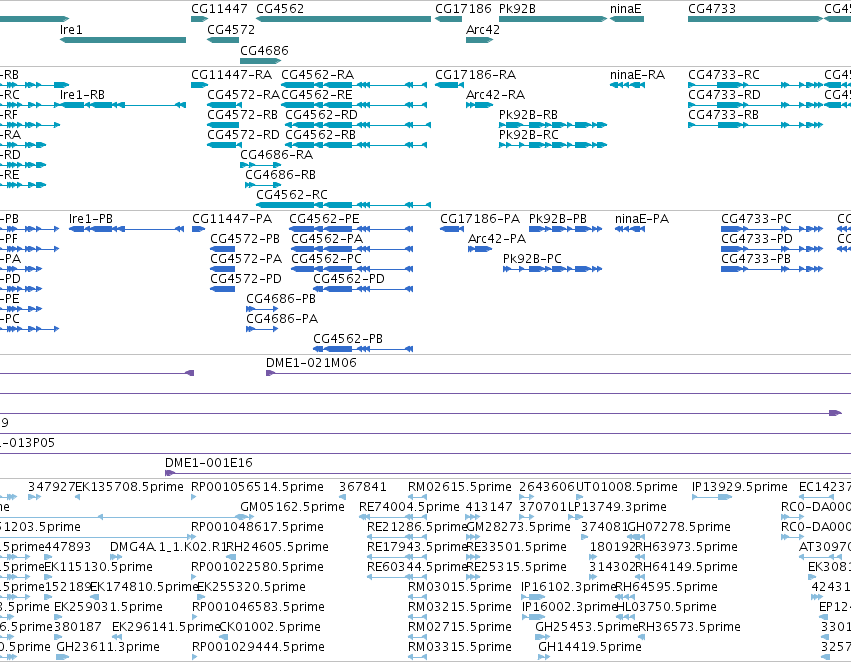Open the Ire1-RB transcript label
Image resolution: width=851 pixels, height=662 pixels.
[x=82, y=94]
